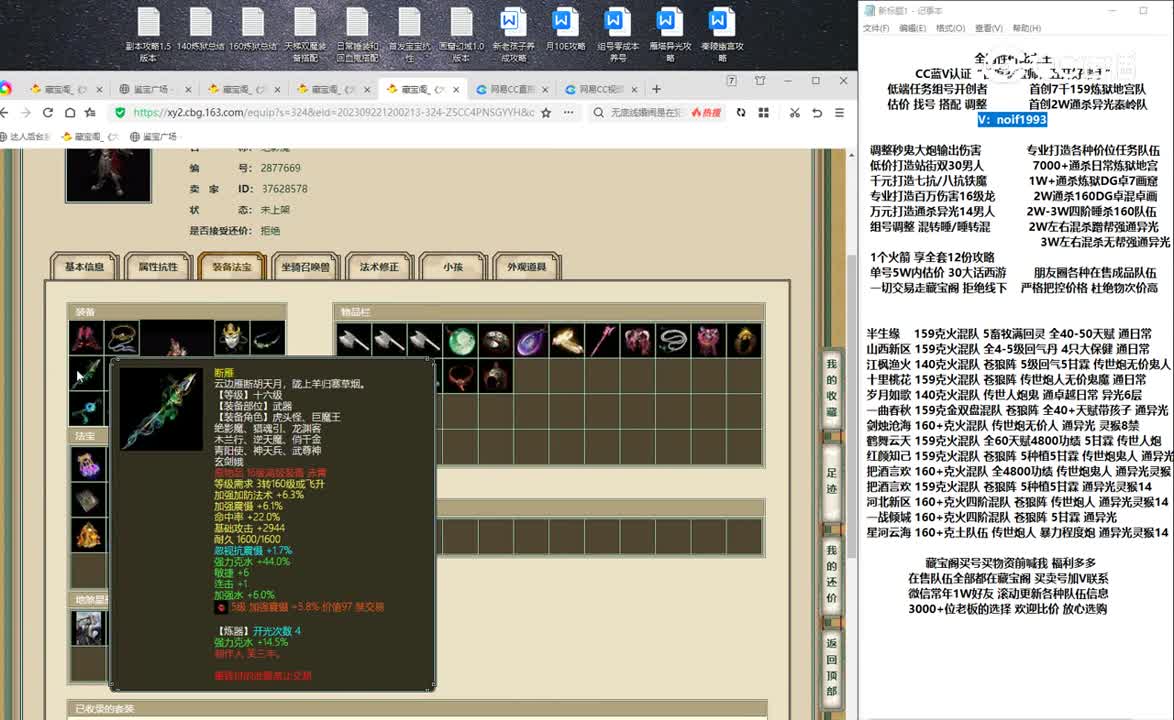Switch to the 小孩 tab
1174x720 pixels.
[x=453, y=266]
